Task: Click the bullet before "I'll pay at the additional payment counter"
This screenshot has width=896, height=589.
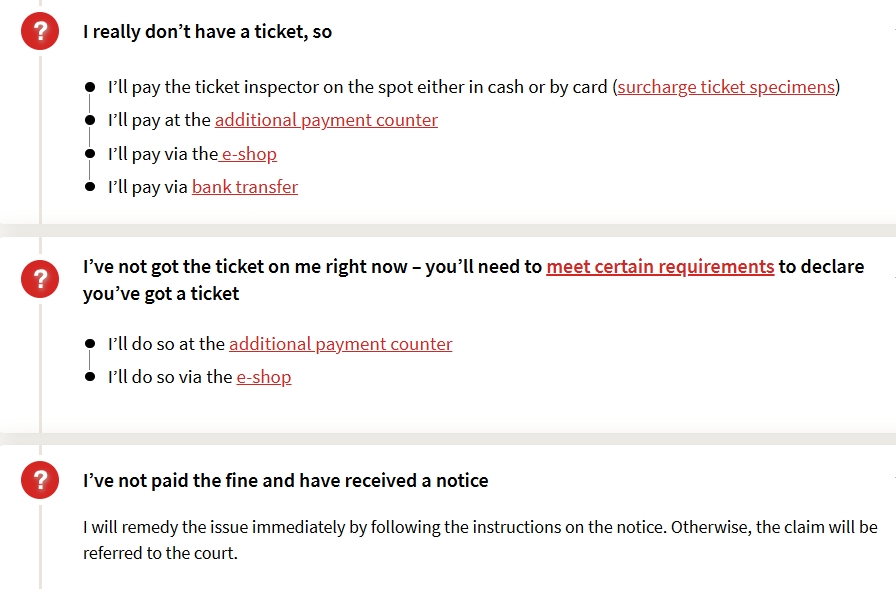Action: [90, 121]
